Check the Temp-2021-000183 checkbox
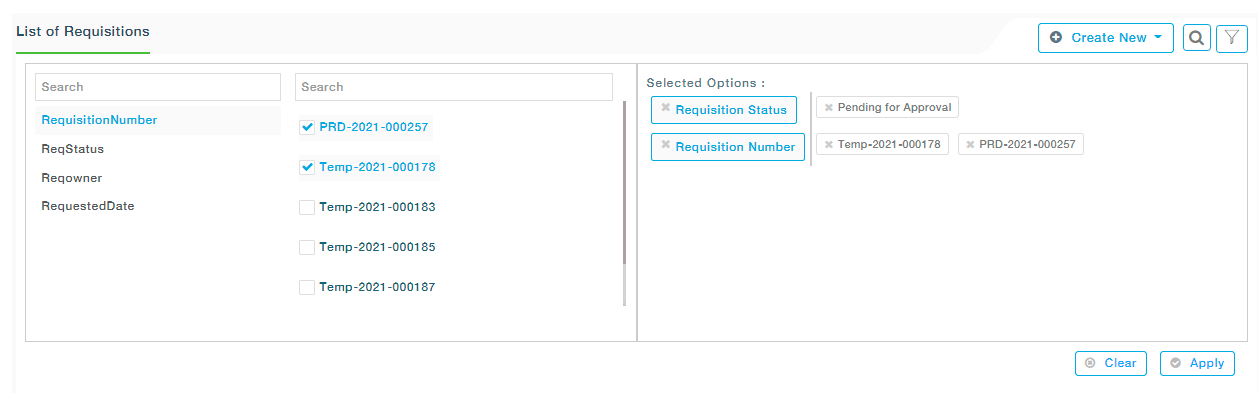Image resolution: width=1258 pixels, height=393 pixels. pos(308,208)
